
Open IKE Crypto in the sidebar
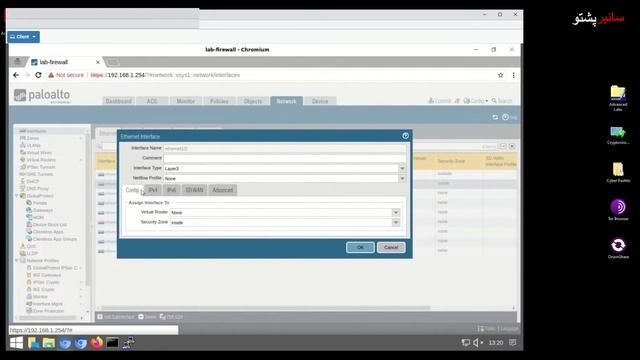click(43, 289)
